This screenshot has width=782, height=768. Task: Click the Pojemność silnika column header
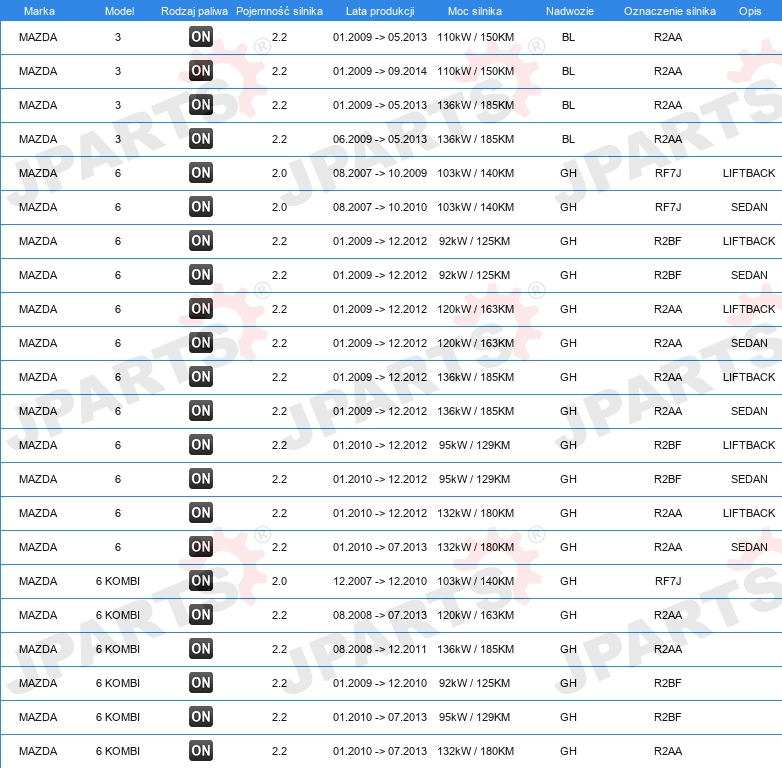tap(279, 11)
